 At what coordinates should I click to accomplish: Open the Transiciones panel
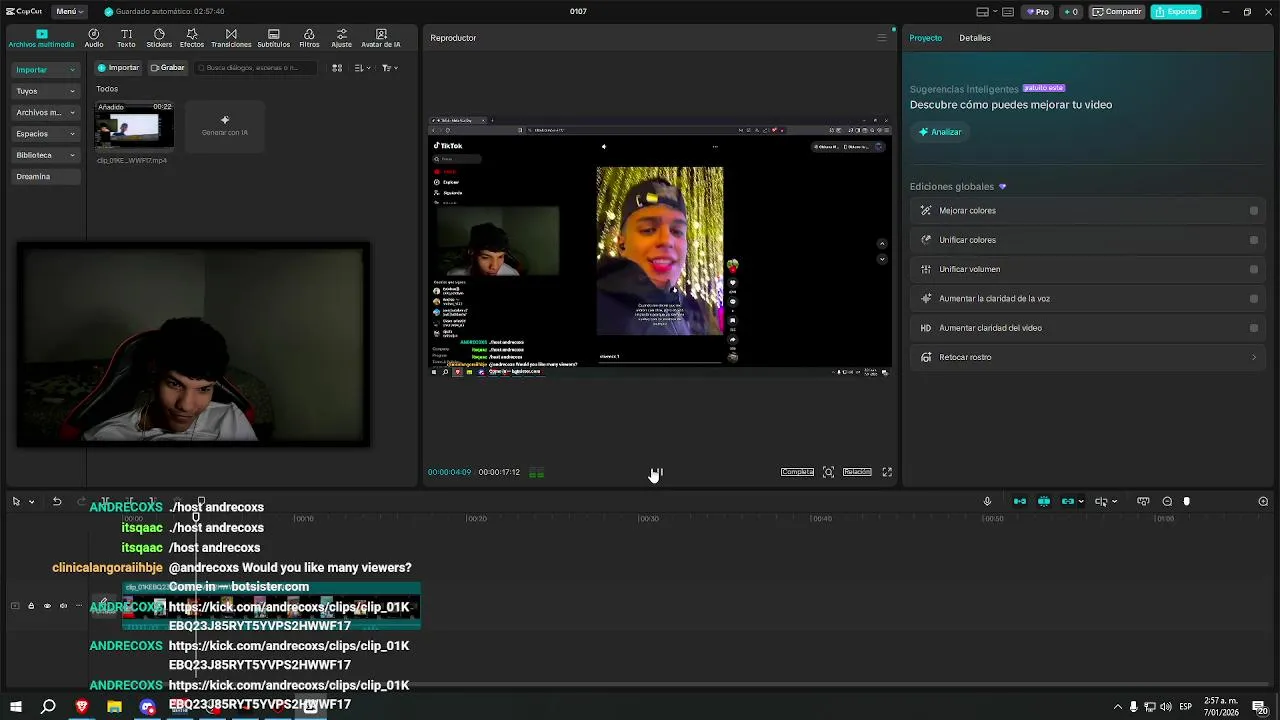[x=231, y=38]
